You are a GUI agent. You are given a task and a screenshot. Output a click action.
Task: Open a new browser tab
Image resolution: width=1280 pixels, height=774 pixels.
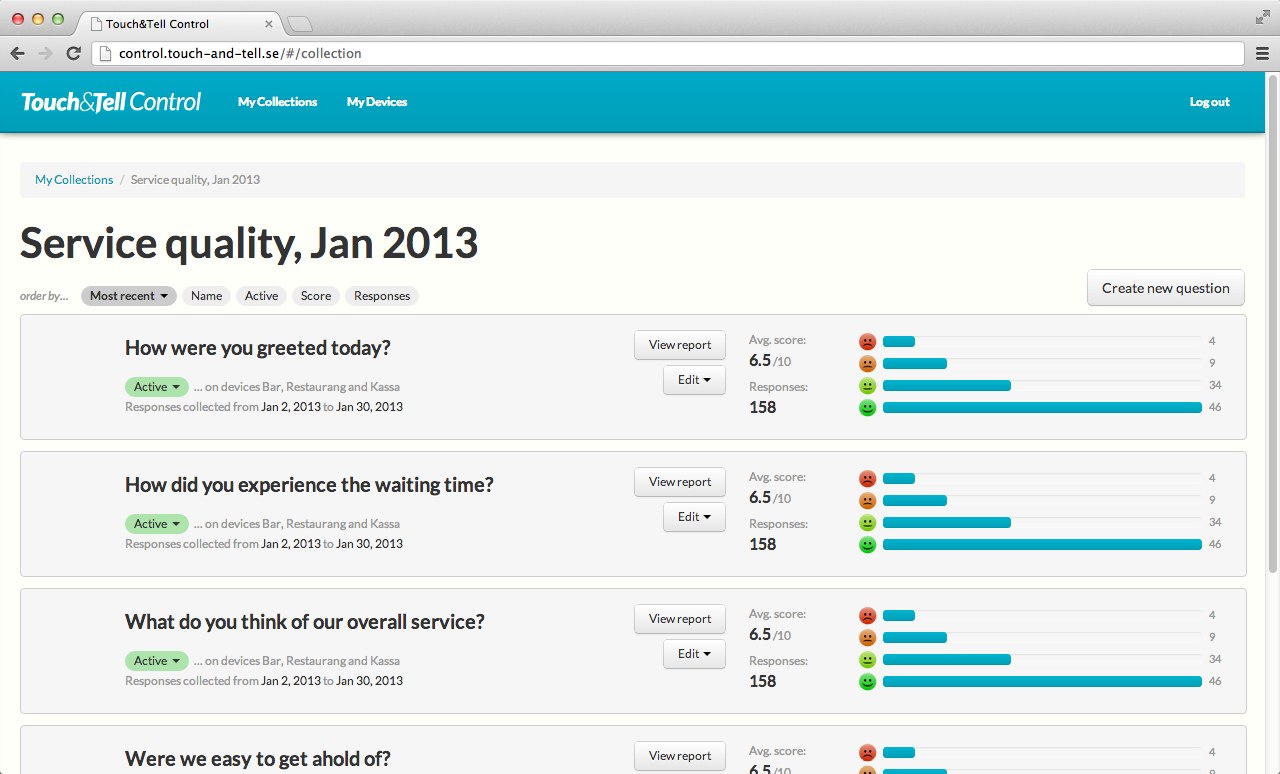click(300, 24)
